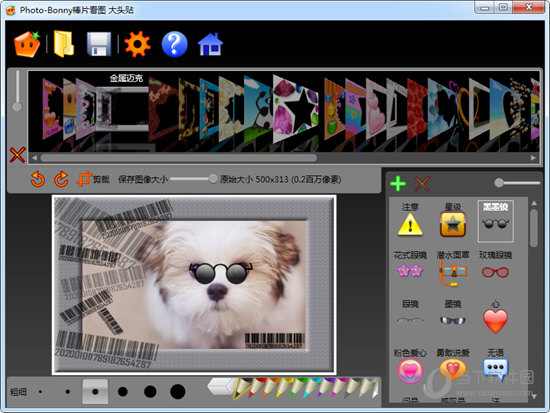Select the 花式眼镜 flower glasses sticker
The image size is (550, 413).
410,265
